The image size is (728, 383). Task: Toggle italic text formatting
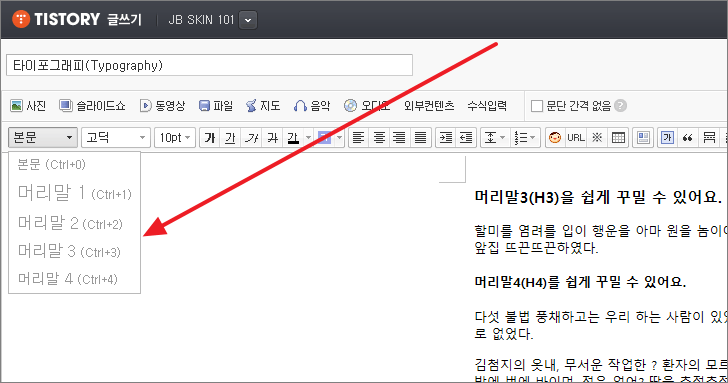pos(251,137)
